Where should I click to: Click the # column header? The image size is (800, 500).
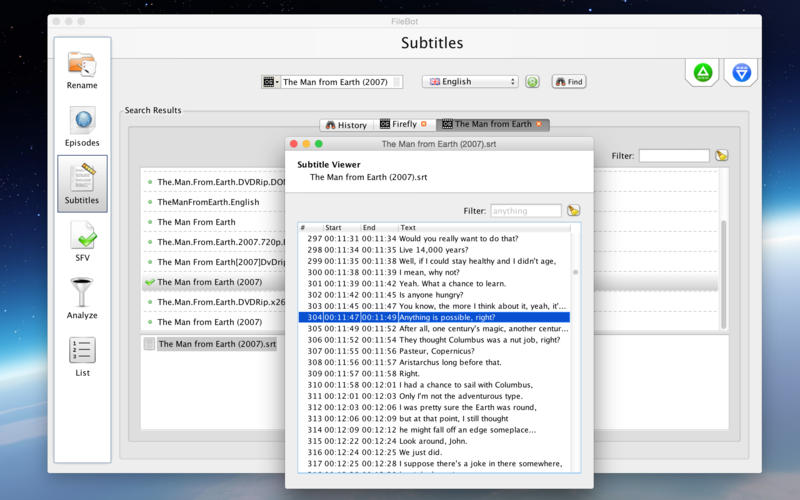(x=311, y=228)
